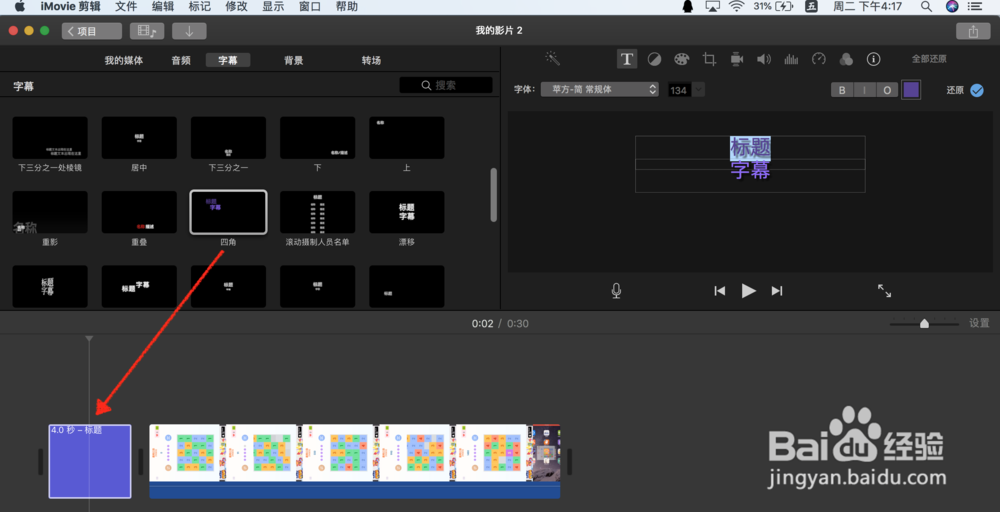Click 标题 text in preview viewer
The width and height of the screenshot is (1000, 512).
coord(751,148)
